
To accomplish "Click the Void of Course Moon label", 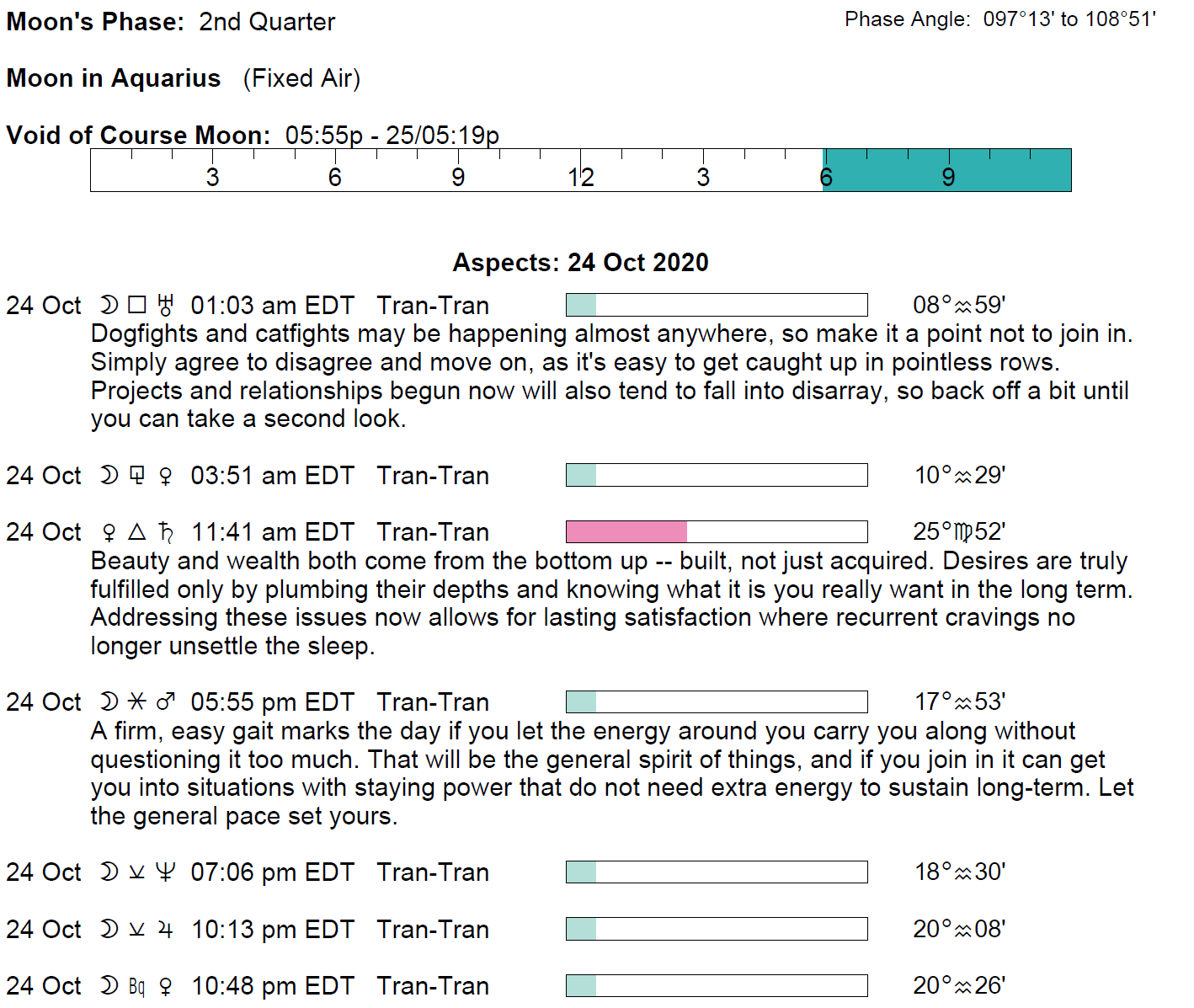I will 138,136.
